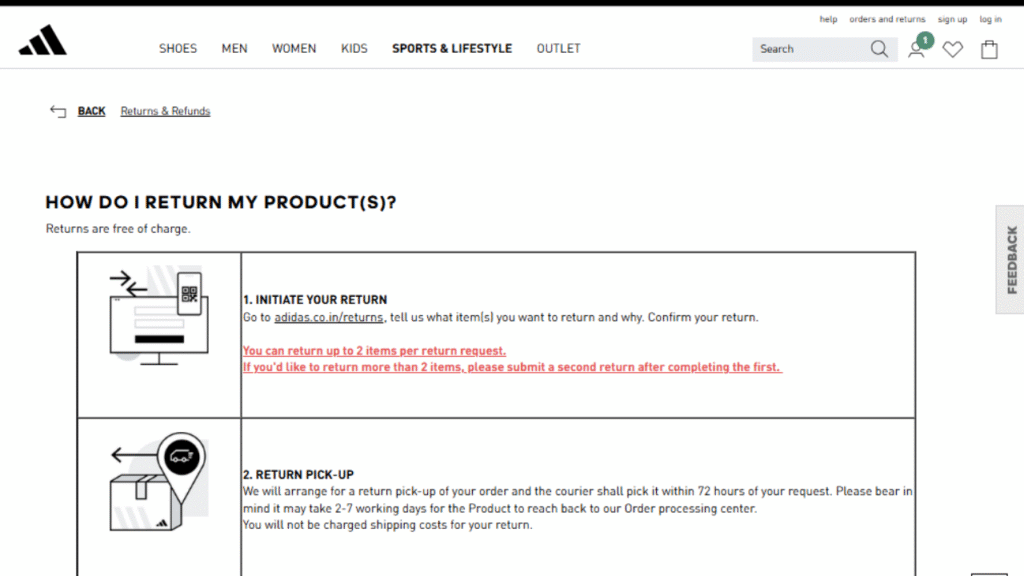This screenshot has width=1024, height=576.
Task: Open the SHOES menu
Action: (178, 49)
